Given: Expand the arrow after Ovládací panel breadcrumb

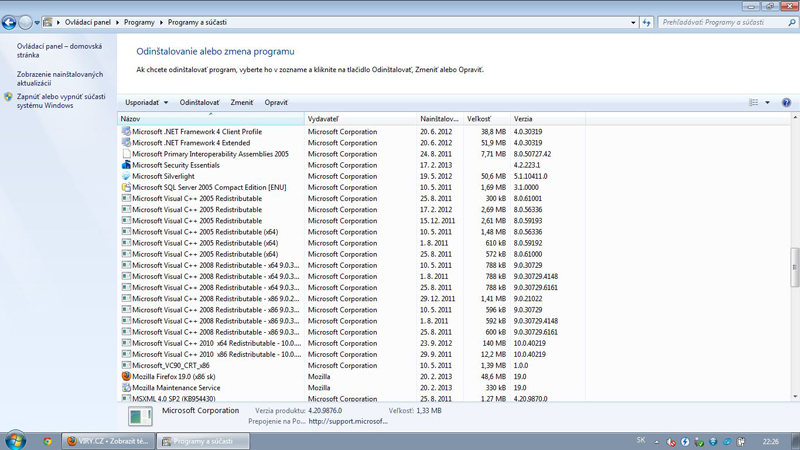Looking at the screenshot, I should pos(117,22).
